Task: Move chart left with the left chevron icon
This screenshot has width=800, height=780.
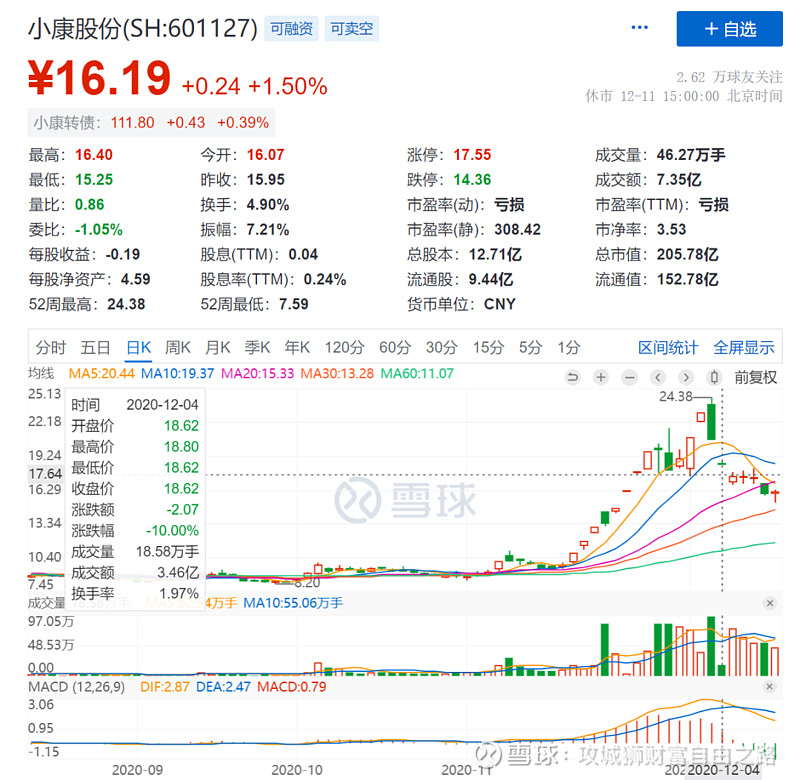Action: 658,378
